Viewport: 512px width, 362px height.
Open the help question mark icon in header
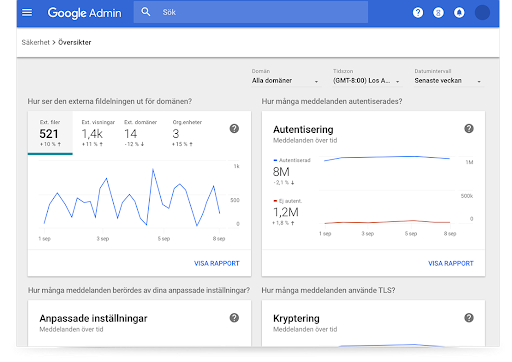coord(418,13)
